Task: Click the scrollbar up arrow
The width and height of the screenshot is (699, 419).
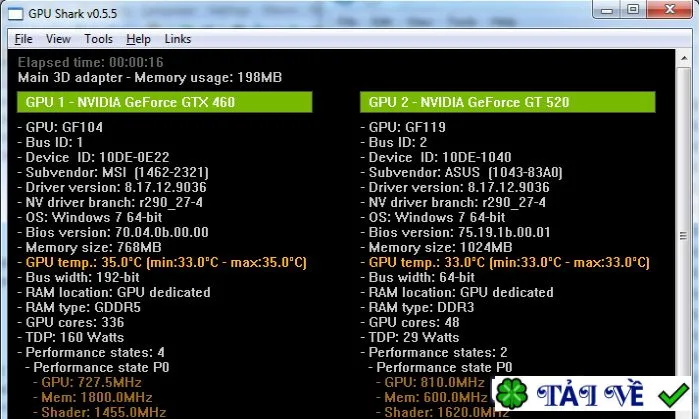Action: click(683, 58)
